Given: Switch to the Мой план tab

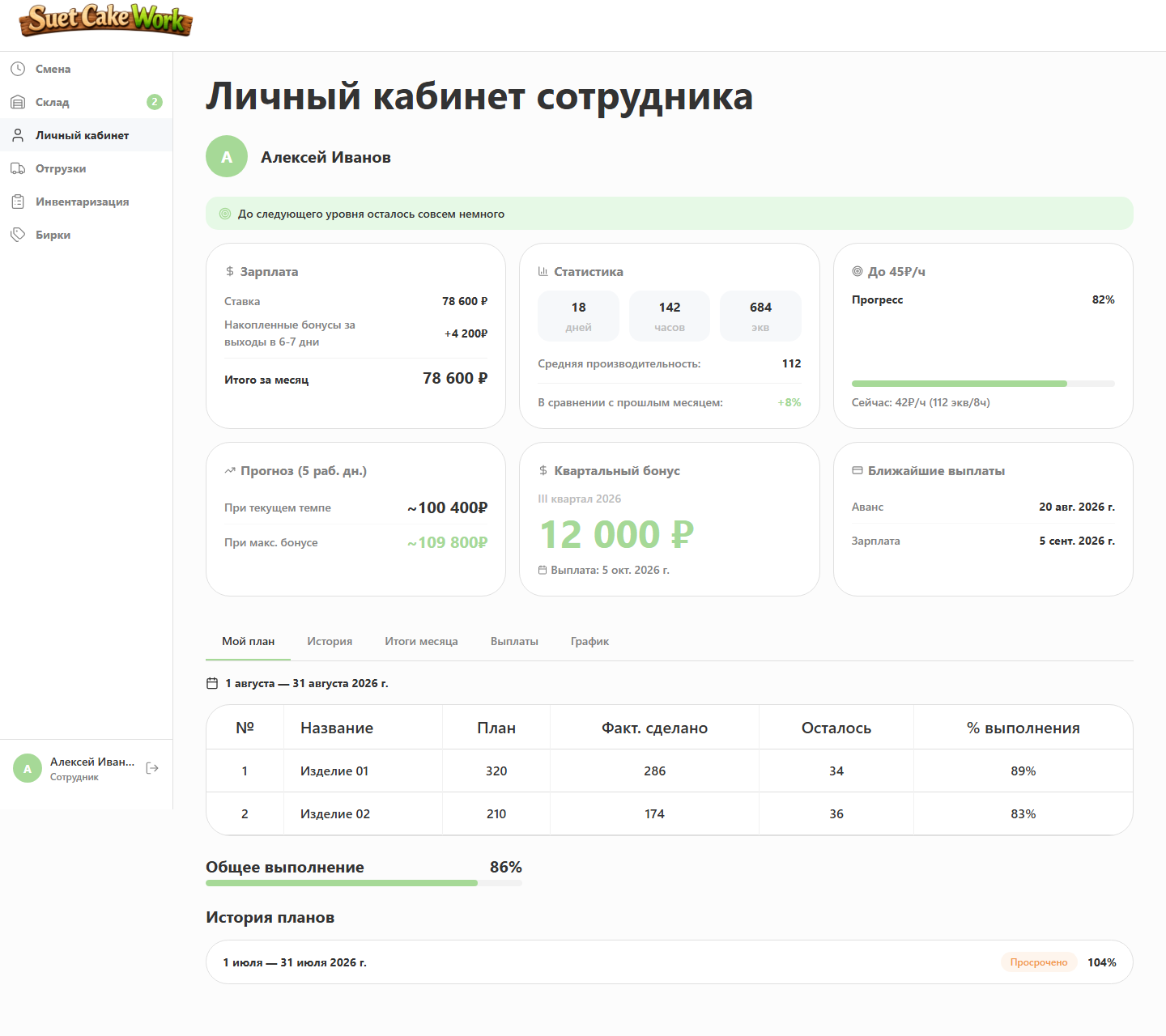Looking at the screenshot, I should [248, 641].
